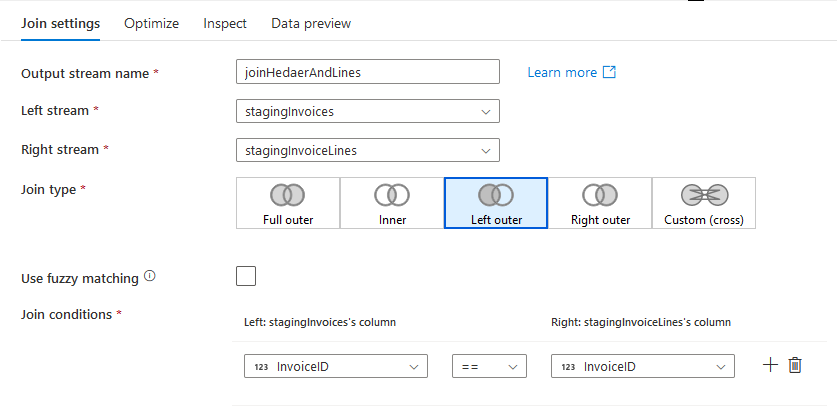The image size is (837, 414).
Task: Go to the Data preview tab
Action: click(311, 23)
